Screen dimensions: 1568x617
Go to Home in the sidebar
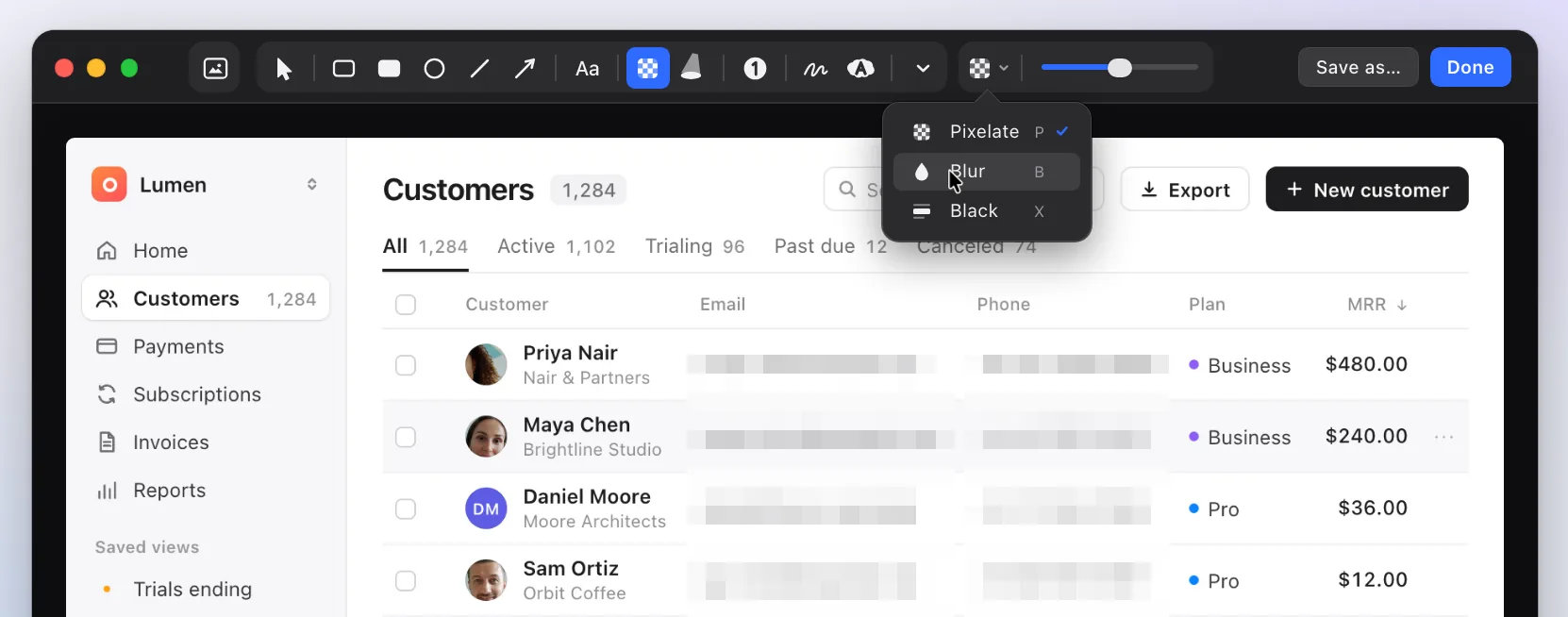pos(206,251)
